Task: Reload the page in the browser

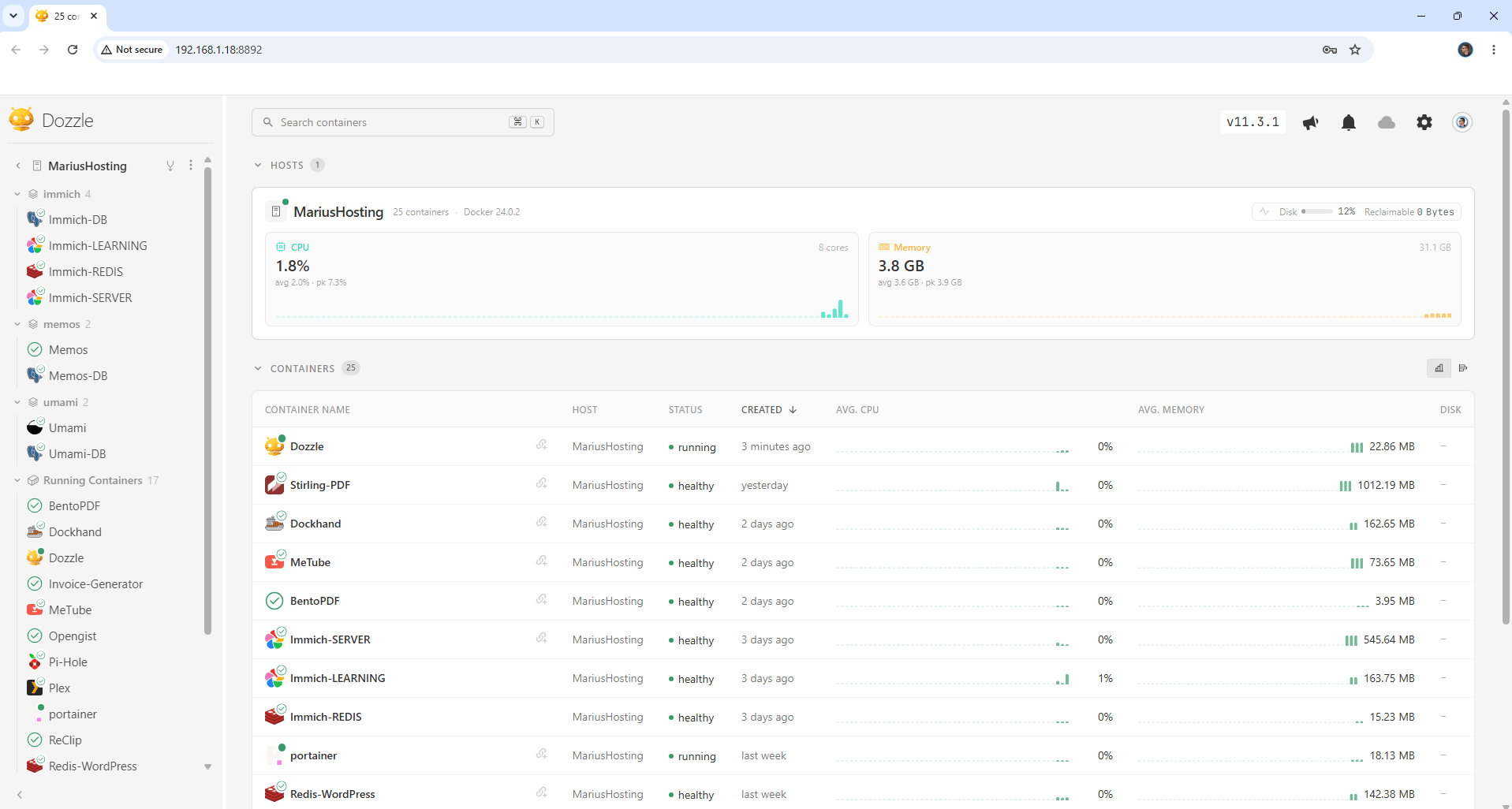Action: (x=73, y=50)
